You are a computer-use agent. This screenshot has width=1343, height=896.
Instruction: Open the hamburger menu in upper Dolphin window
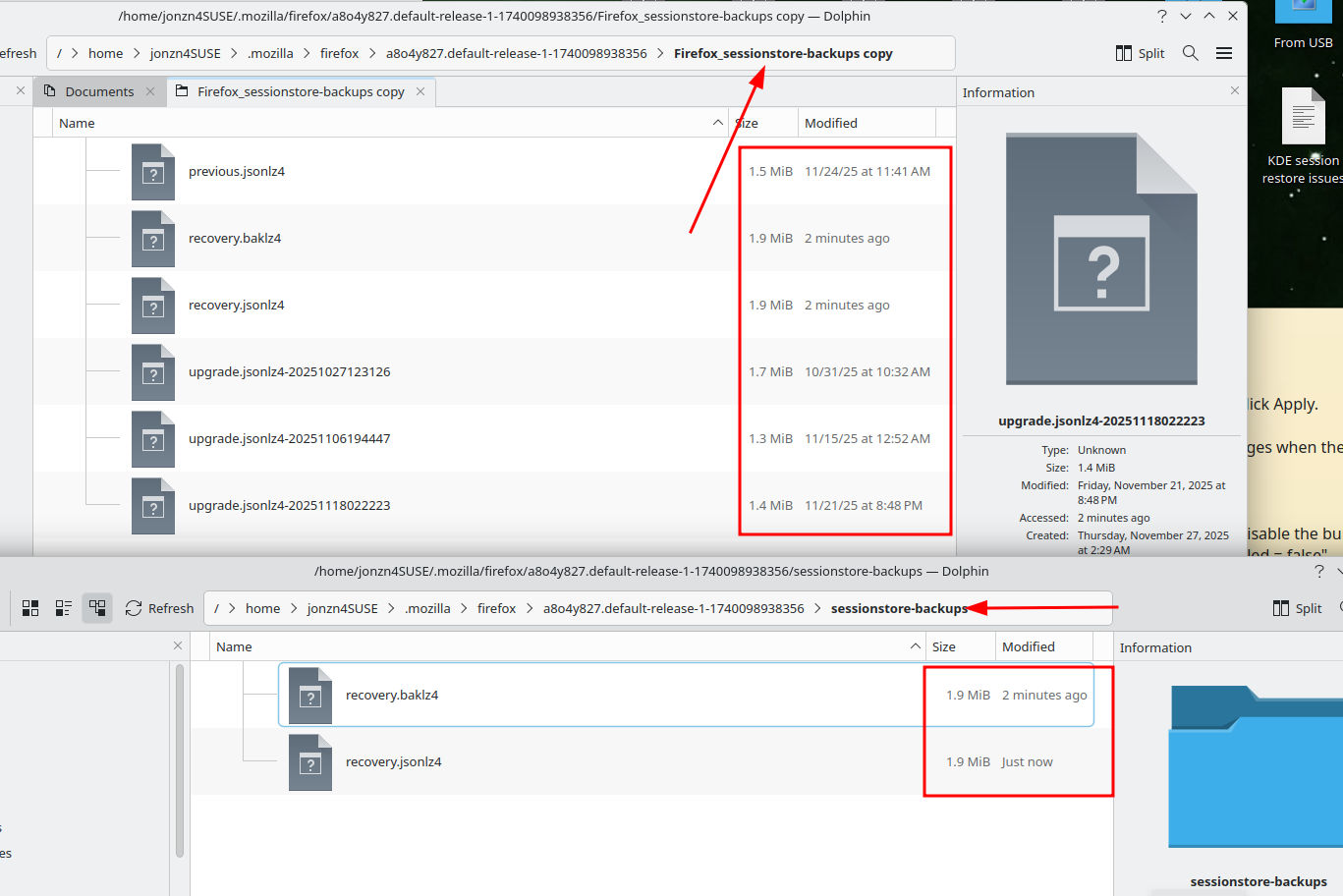[1224, 53]
